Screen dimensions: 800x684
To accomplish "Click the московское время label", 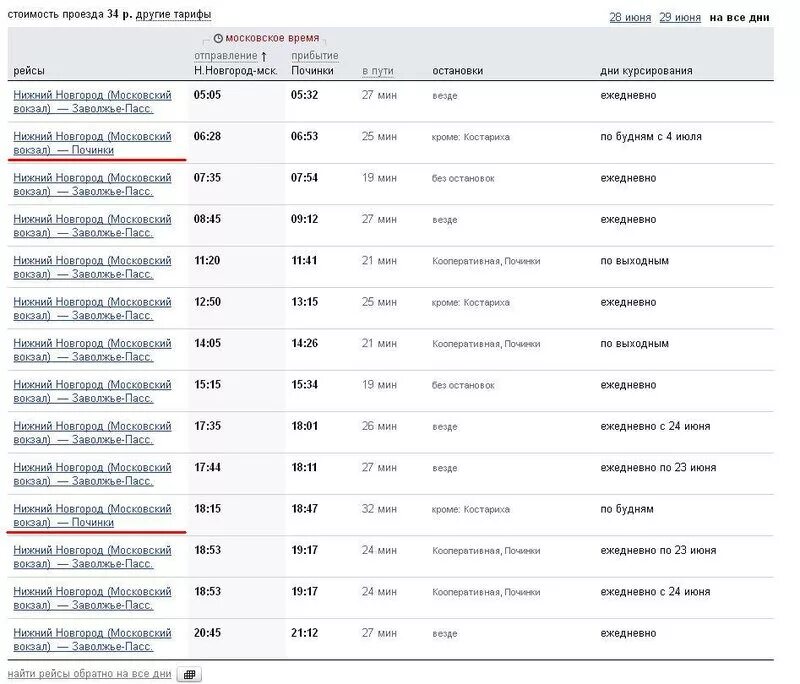I will 272,38.
